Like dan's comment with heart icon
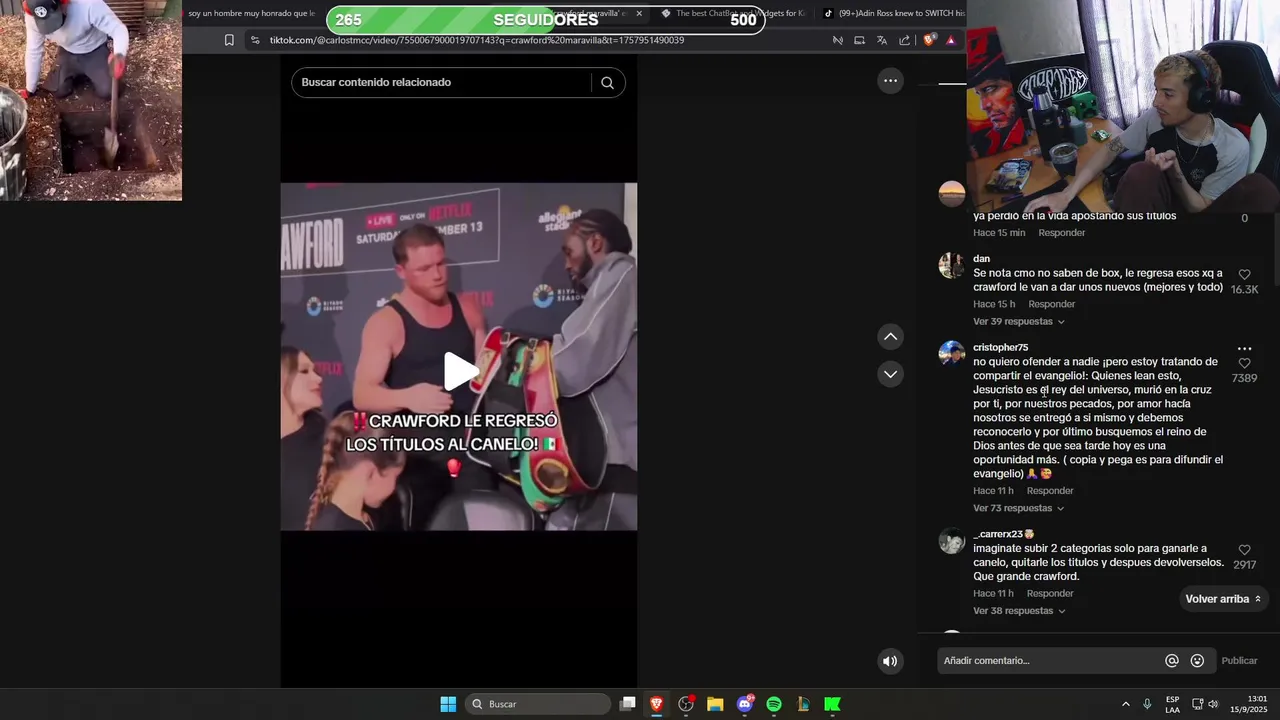The height and width of the screenshot is (720, 1280). (x=1244, y=274)
